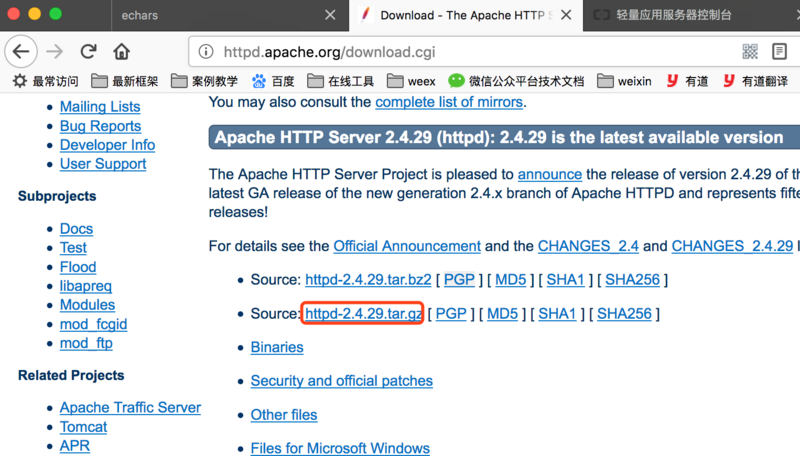
Task: Show site information icon in address bar
Action: [206, 52]
